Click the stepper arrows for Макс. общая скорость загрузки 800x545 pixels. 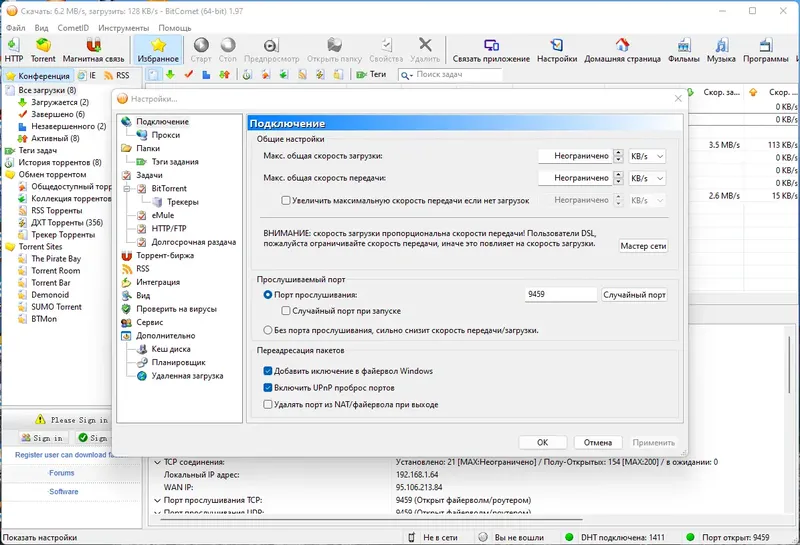[x=618, y=156]
